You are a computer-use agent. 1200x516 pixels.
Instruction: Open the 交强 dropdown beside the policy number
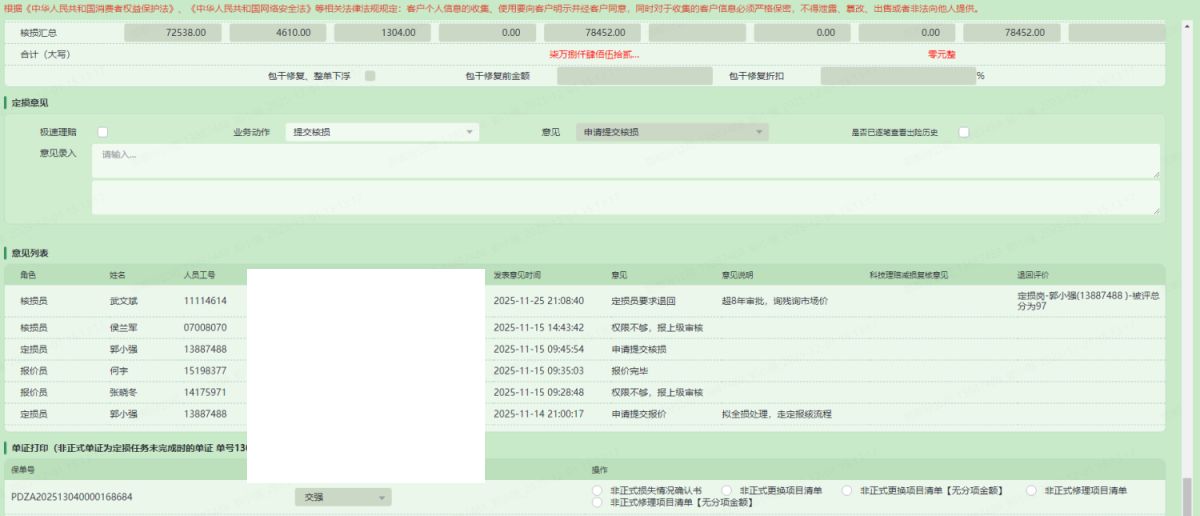pyautogui.click(x=342, y=497)
